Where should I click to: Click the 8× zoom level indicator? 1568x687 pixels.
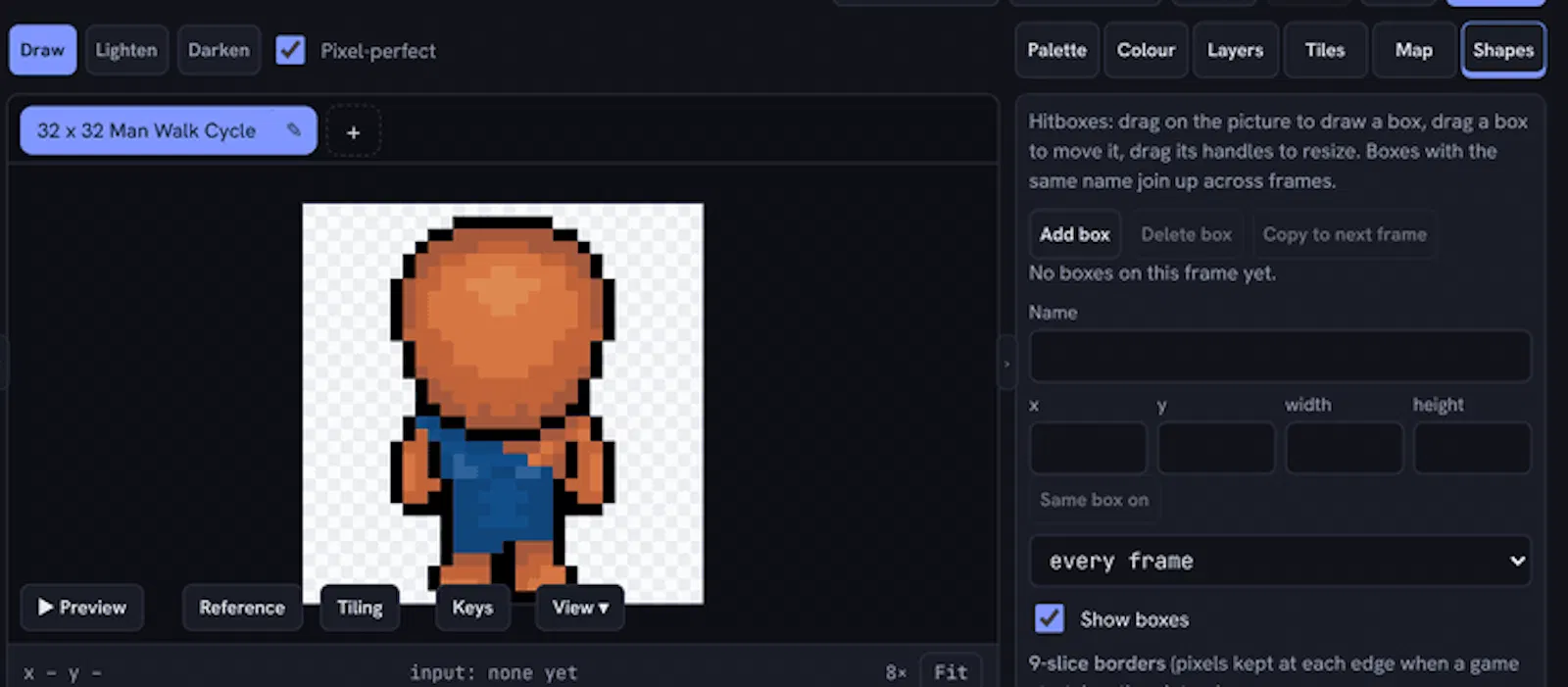click(896, 673)
